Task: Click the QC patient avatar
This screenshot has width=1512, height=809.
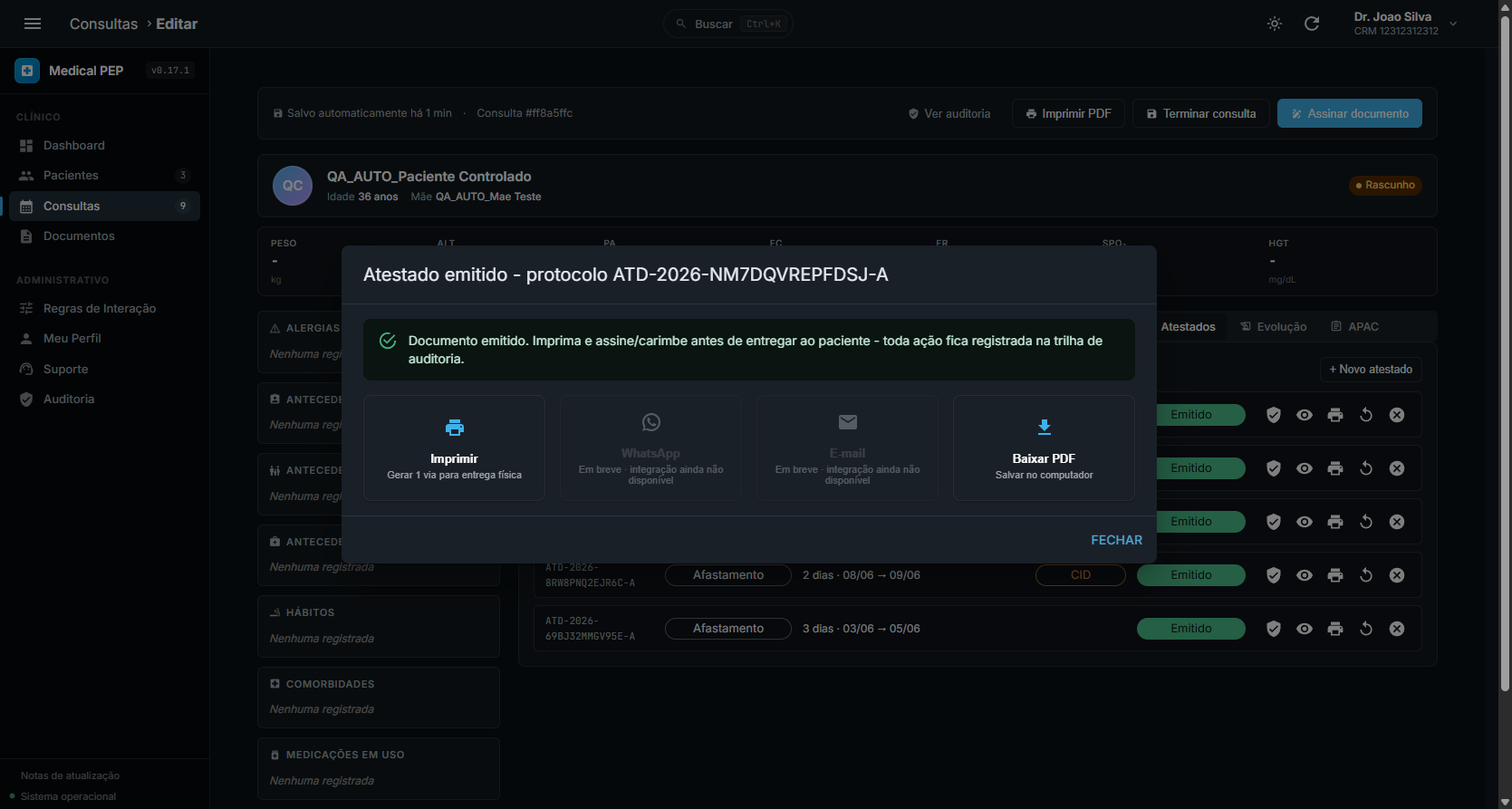Action: pyautogui.click(x=293, y=186)
